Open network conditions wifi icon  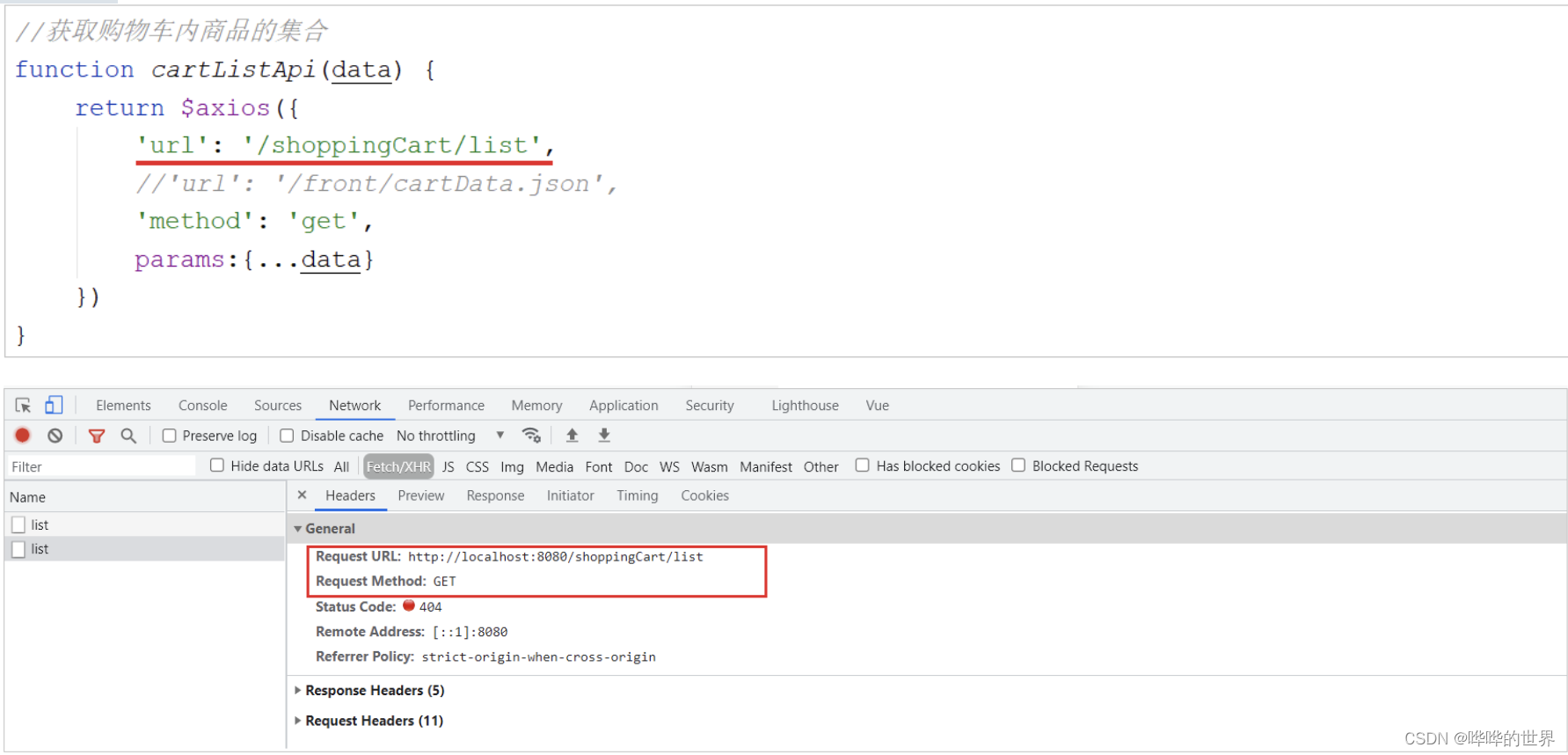tap(531, 435)
